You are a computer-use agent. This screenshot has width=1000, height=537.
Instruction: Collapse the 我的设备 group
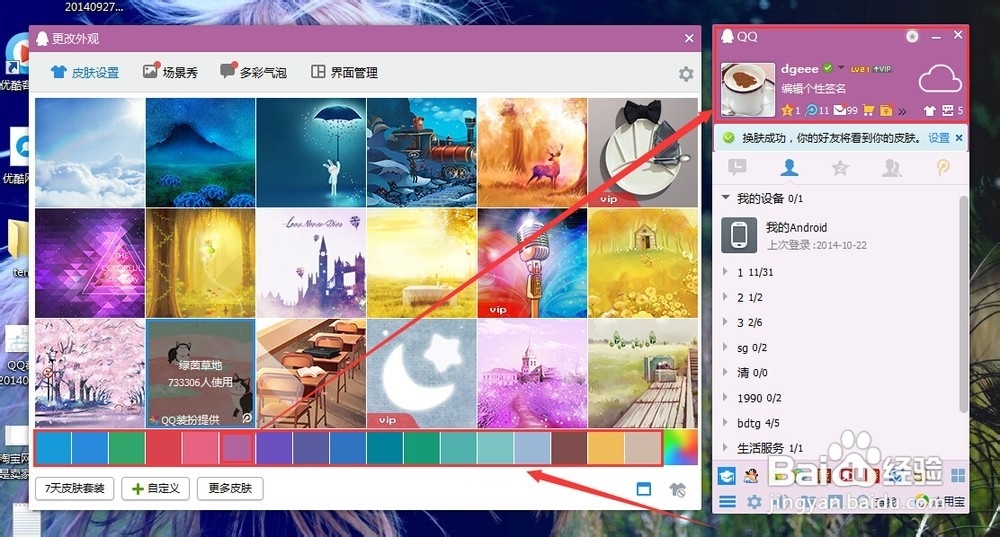(726, 198)
